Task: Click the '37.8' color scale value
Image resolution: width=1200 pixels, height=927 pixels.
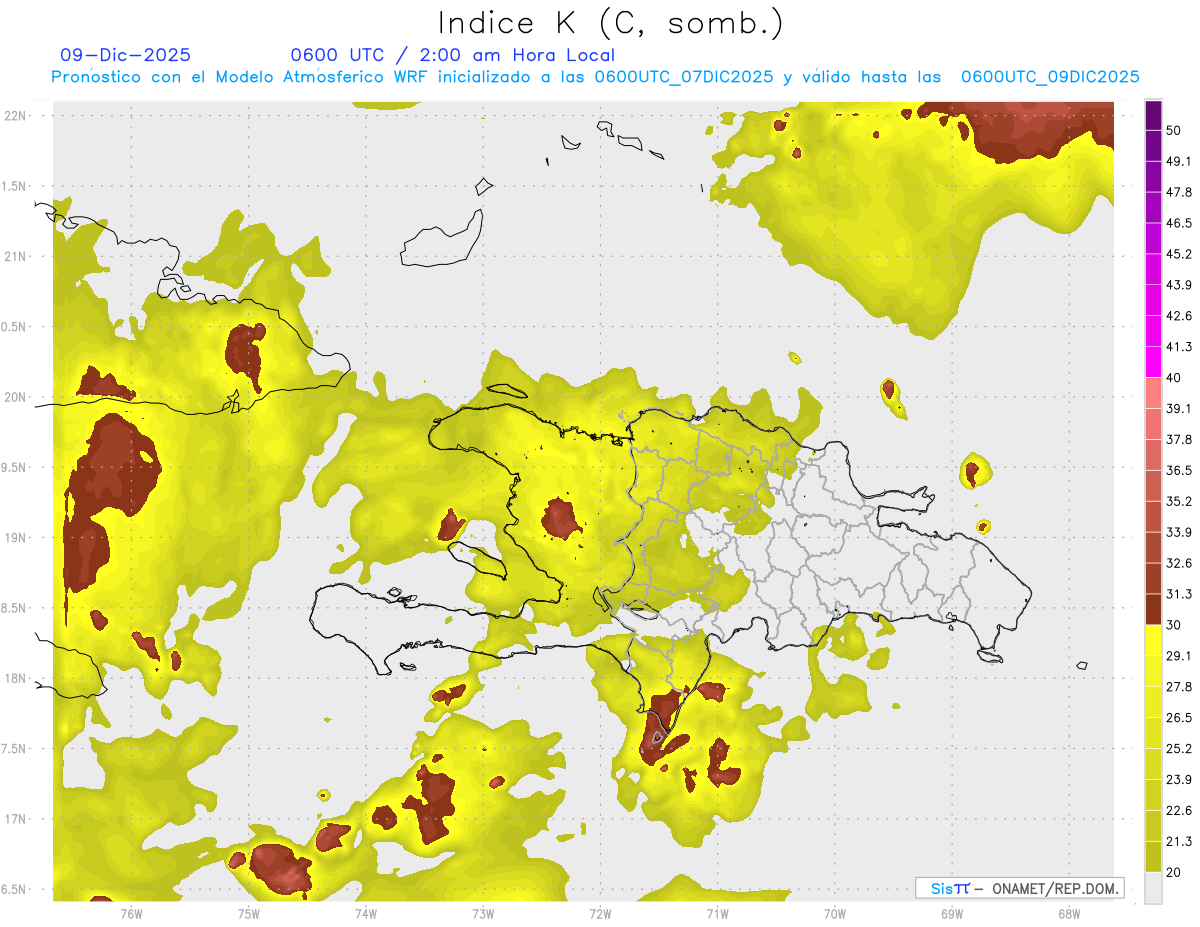Action: (x=1178, y=440)
